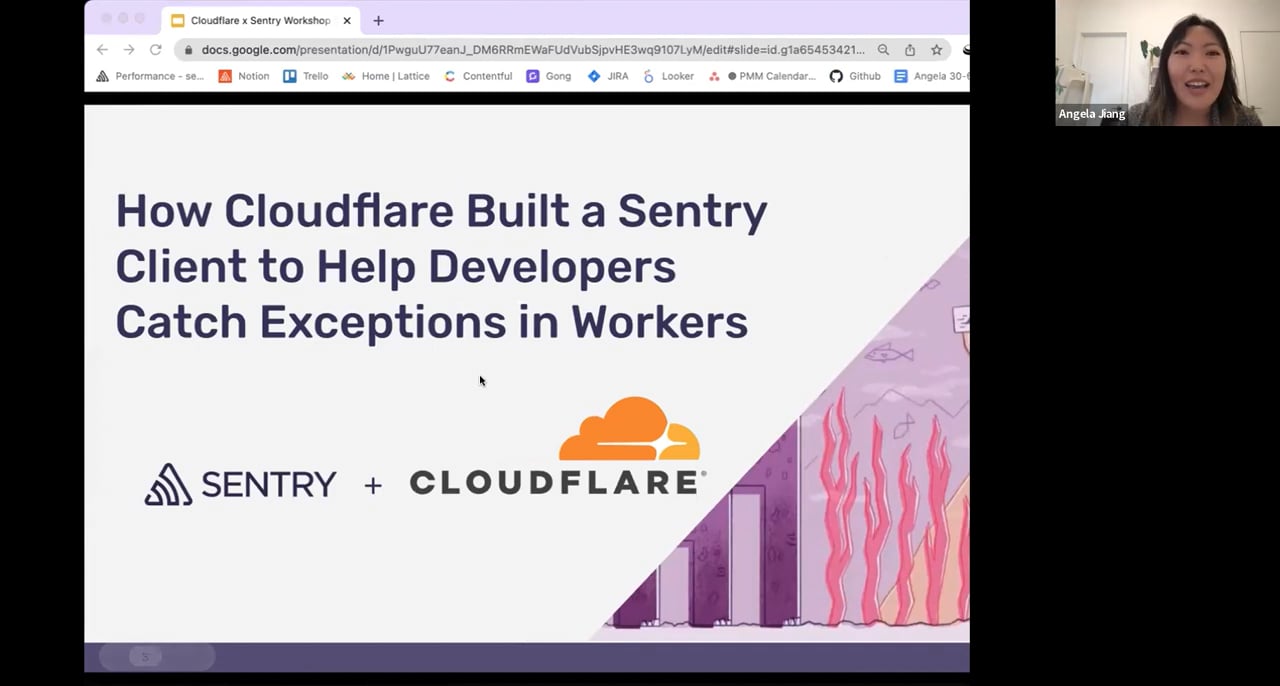Click the lock icon in the address bar
Screen dimensions: 1280x686
pyautogui.click(x=188, y=50)
